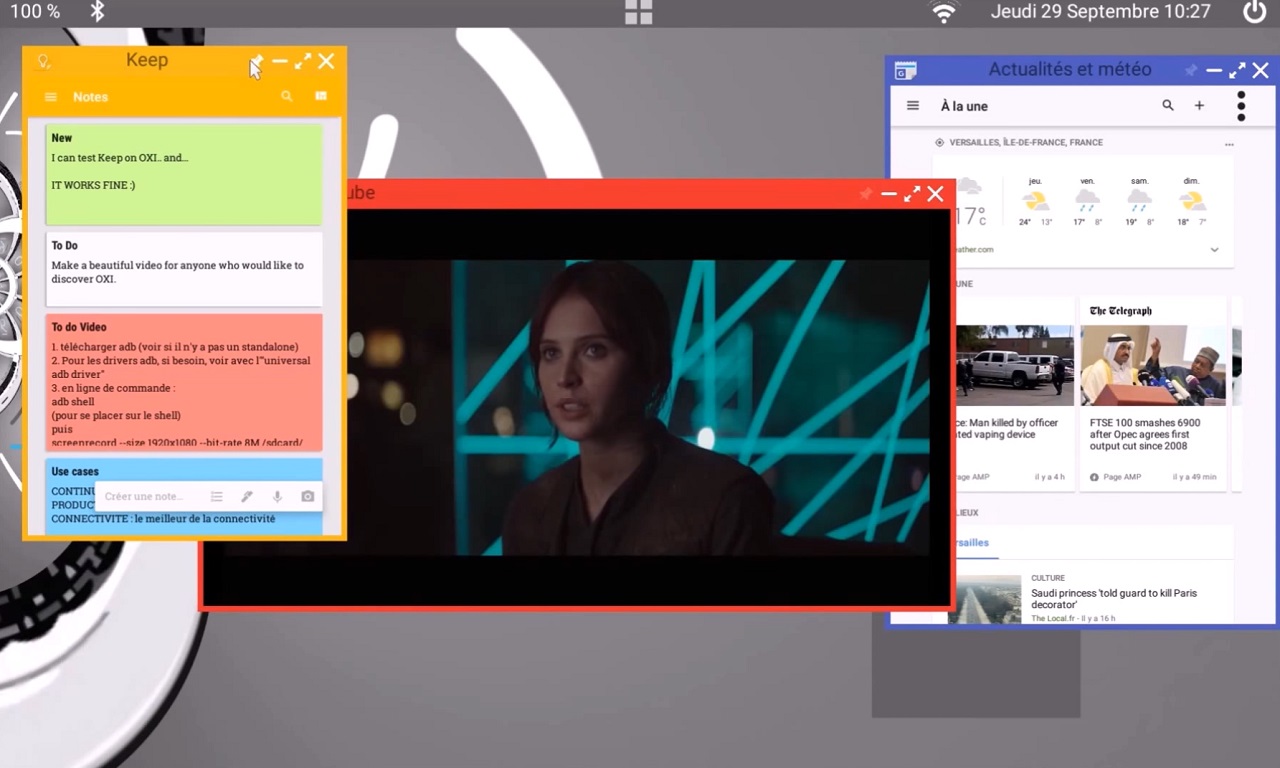Start a drawing note with the pen icon
This screenshot has height=768, width=1280.
click(247, 496)
